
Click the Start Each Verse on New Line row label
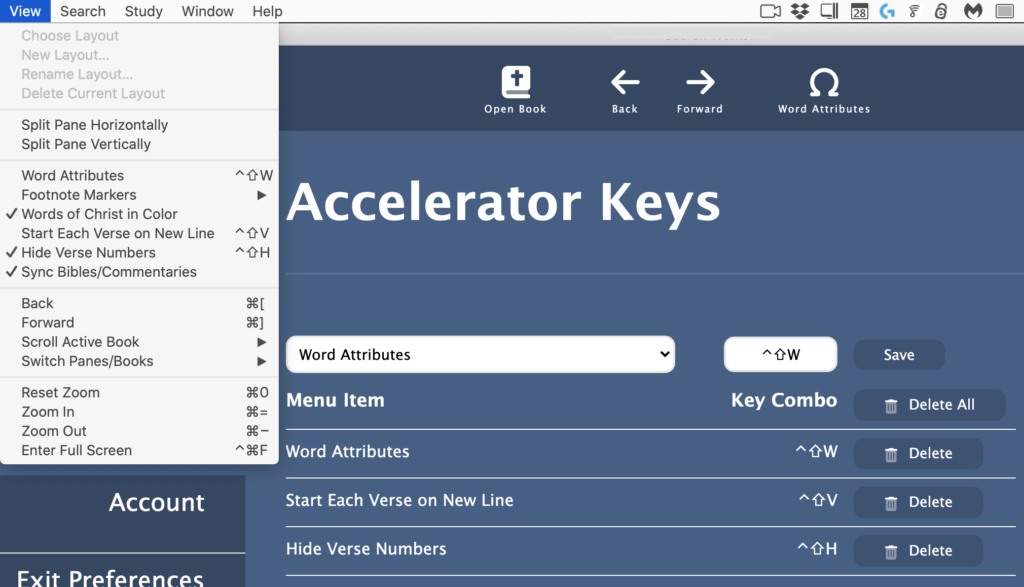tap(400, 500)
